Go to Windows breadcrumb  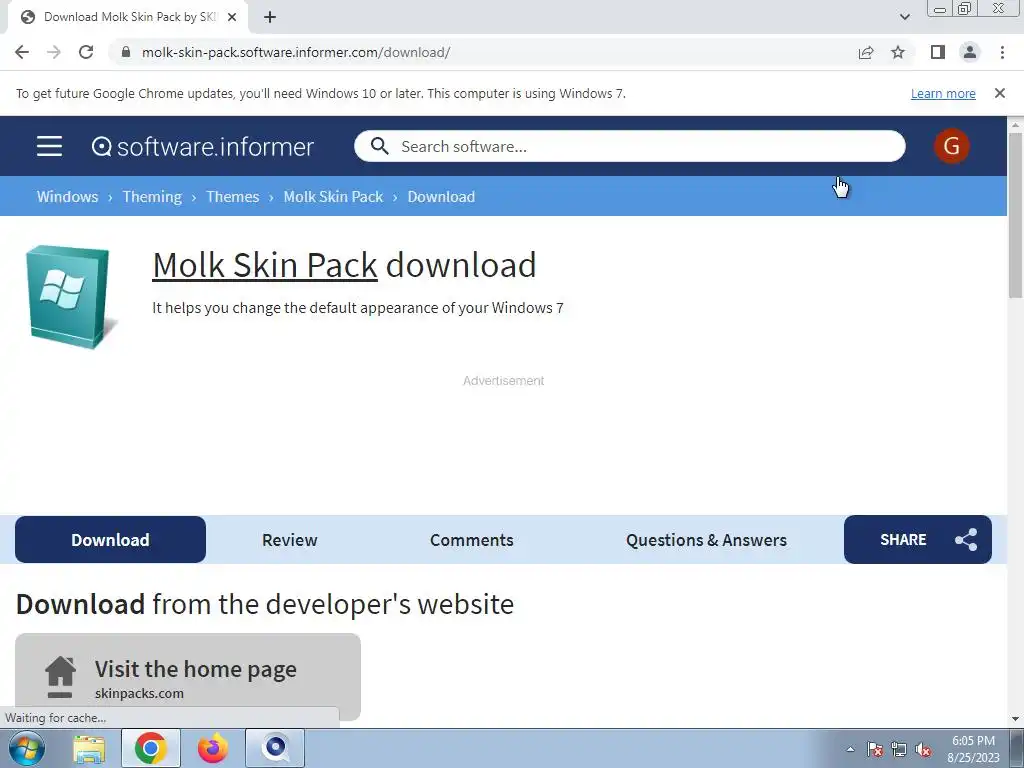coord(67,197)
